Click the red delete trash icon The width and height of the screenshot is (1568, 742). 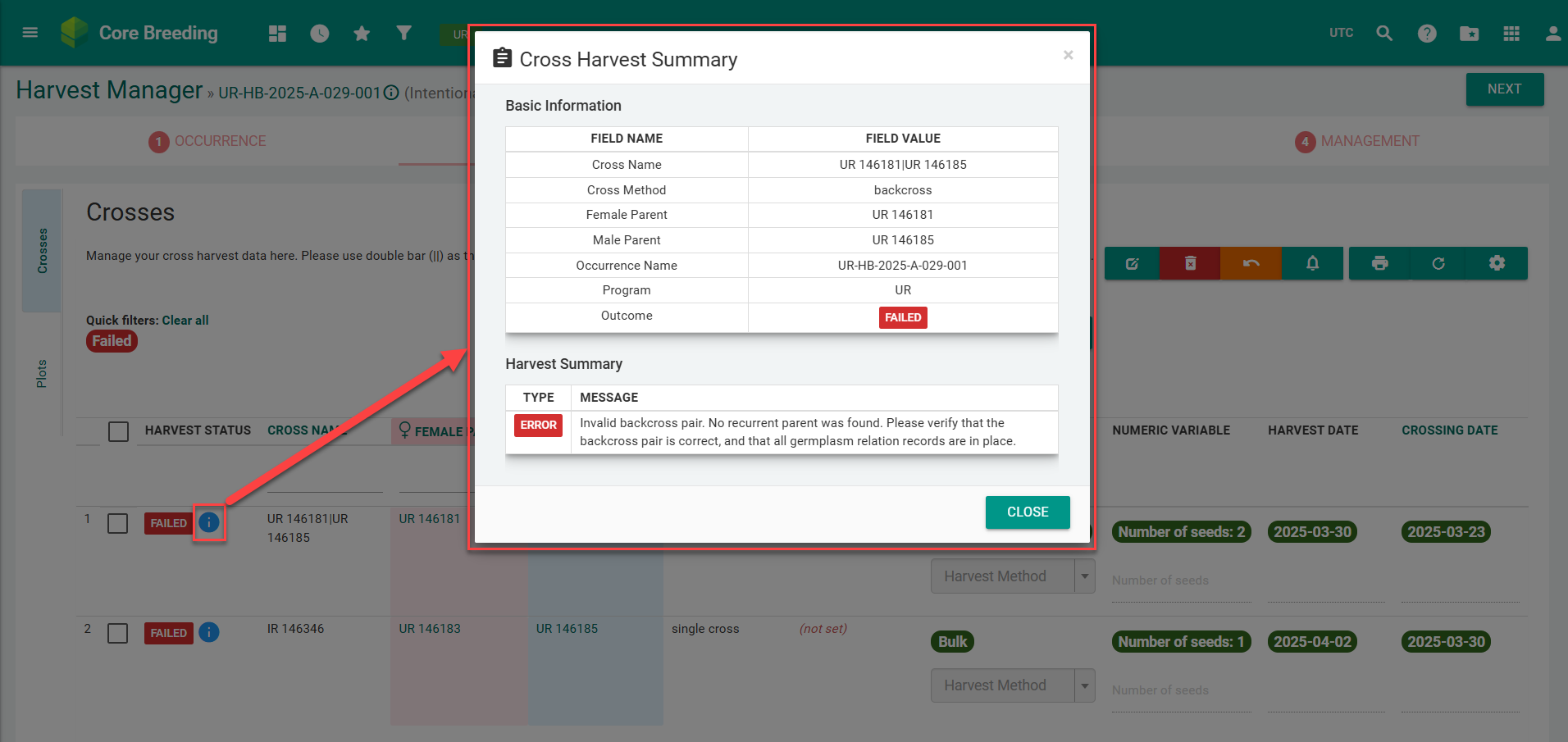point(1190,263)
